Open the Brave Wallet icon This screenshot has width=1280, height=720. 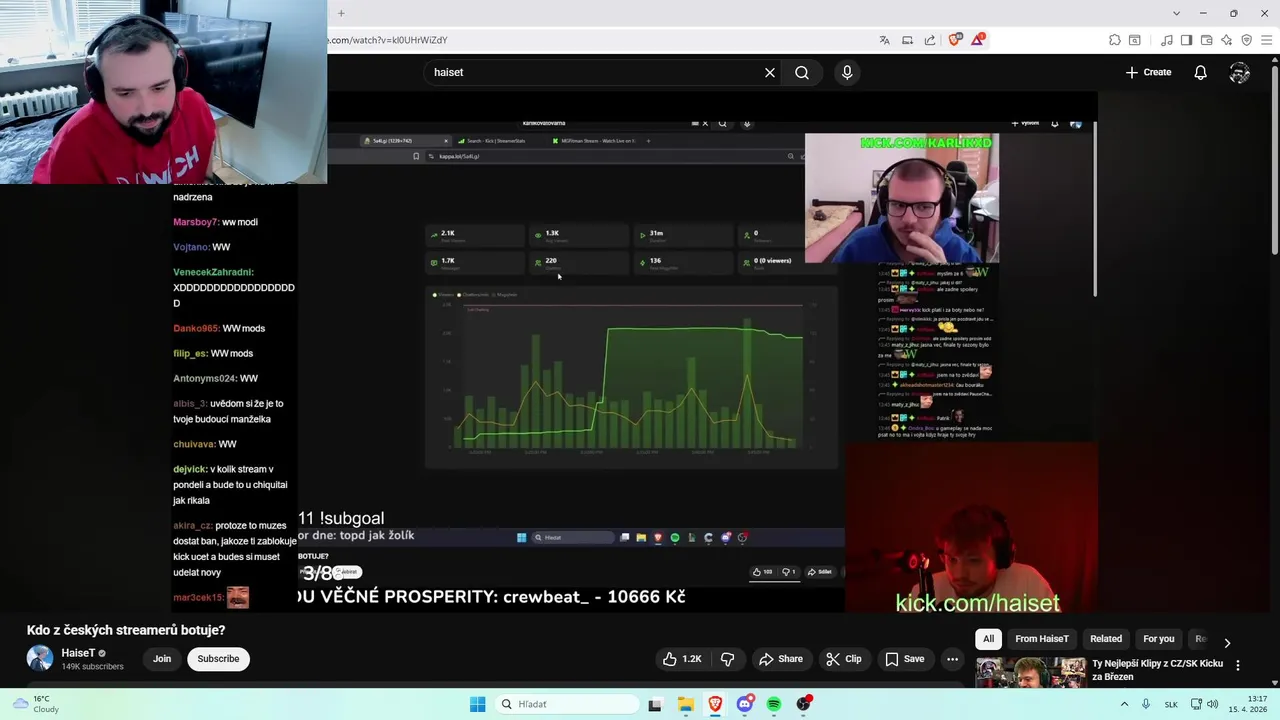[x=1206, y=40]
